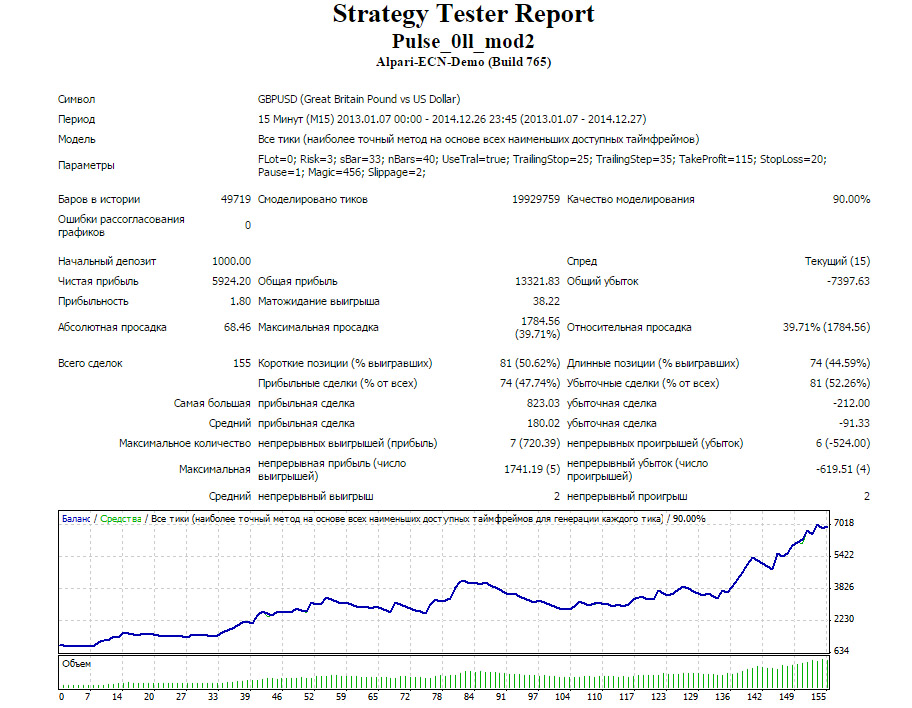The width and height of the screenshot is (912, 708).
Task: Click the short positions value 81 (50.62%)
Action: pyautogui.click(x=530, y=364)
